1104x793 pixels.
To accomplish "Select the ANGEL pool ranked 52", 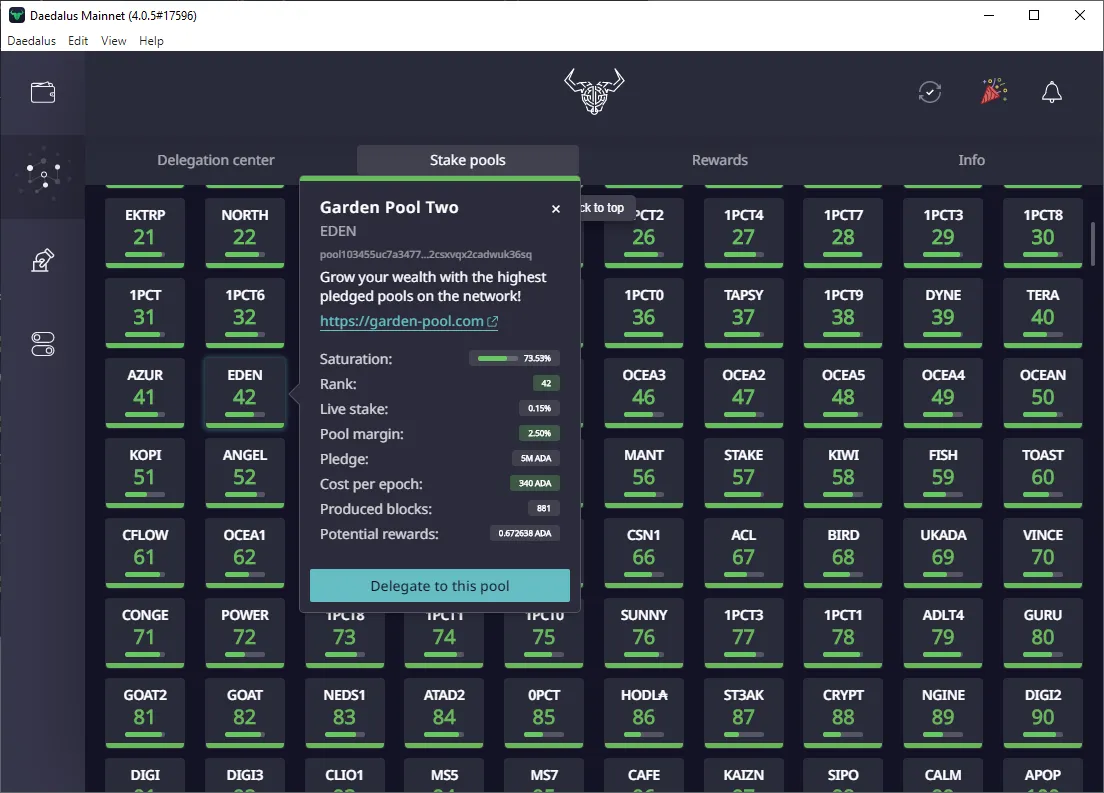I will click(245, 473).
